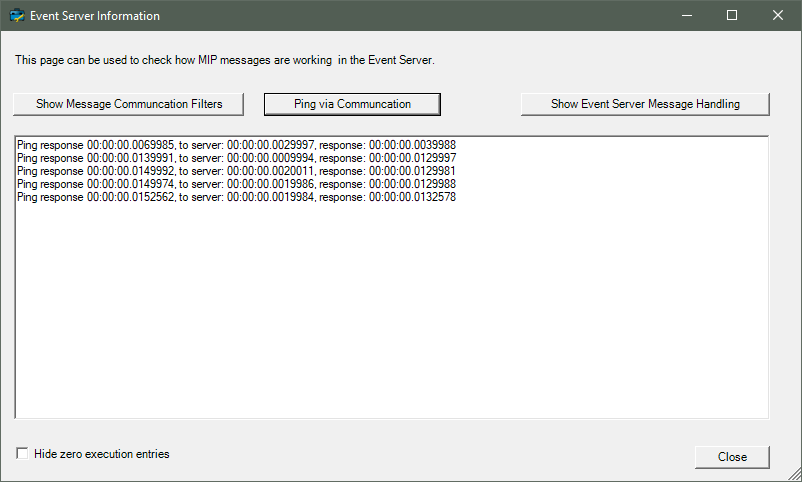Click response value 00:00:00.0132578 in last line

pos(412,197)
